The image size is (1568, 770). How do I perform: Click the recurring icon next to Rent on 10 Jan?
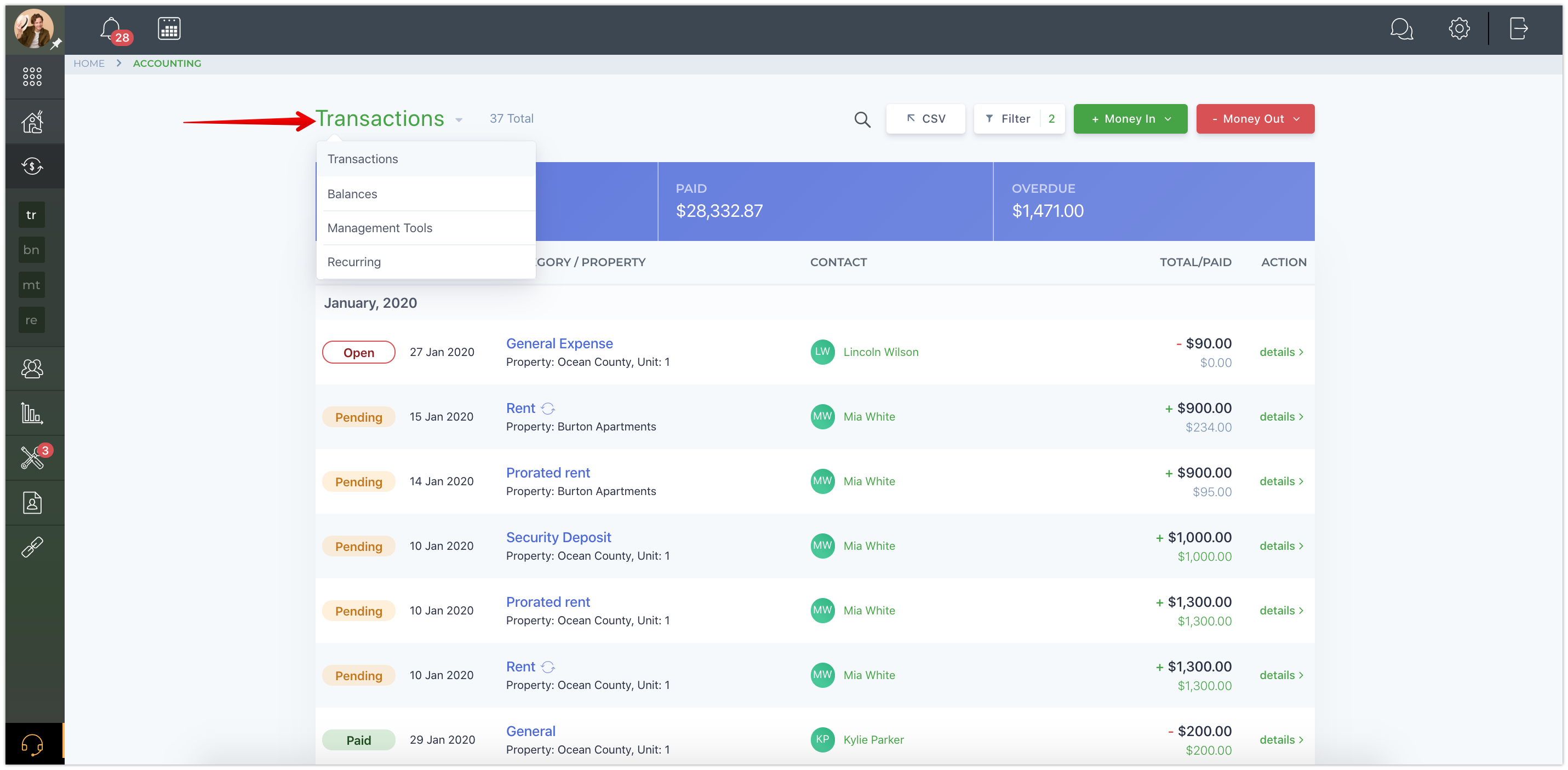[548, 667]
